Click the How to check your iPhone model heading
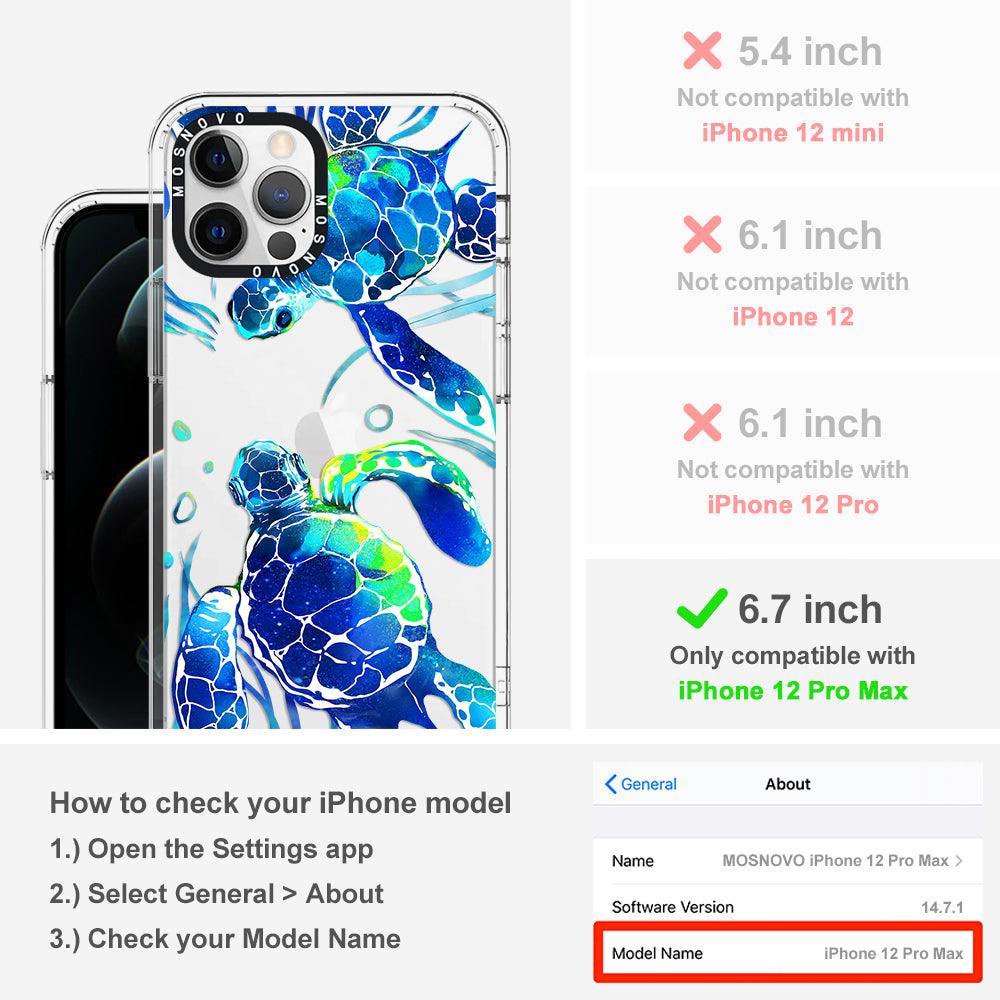This screenshot has height=1000, width=1000. 281,803
